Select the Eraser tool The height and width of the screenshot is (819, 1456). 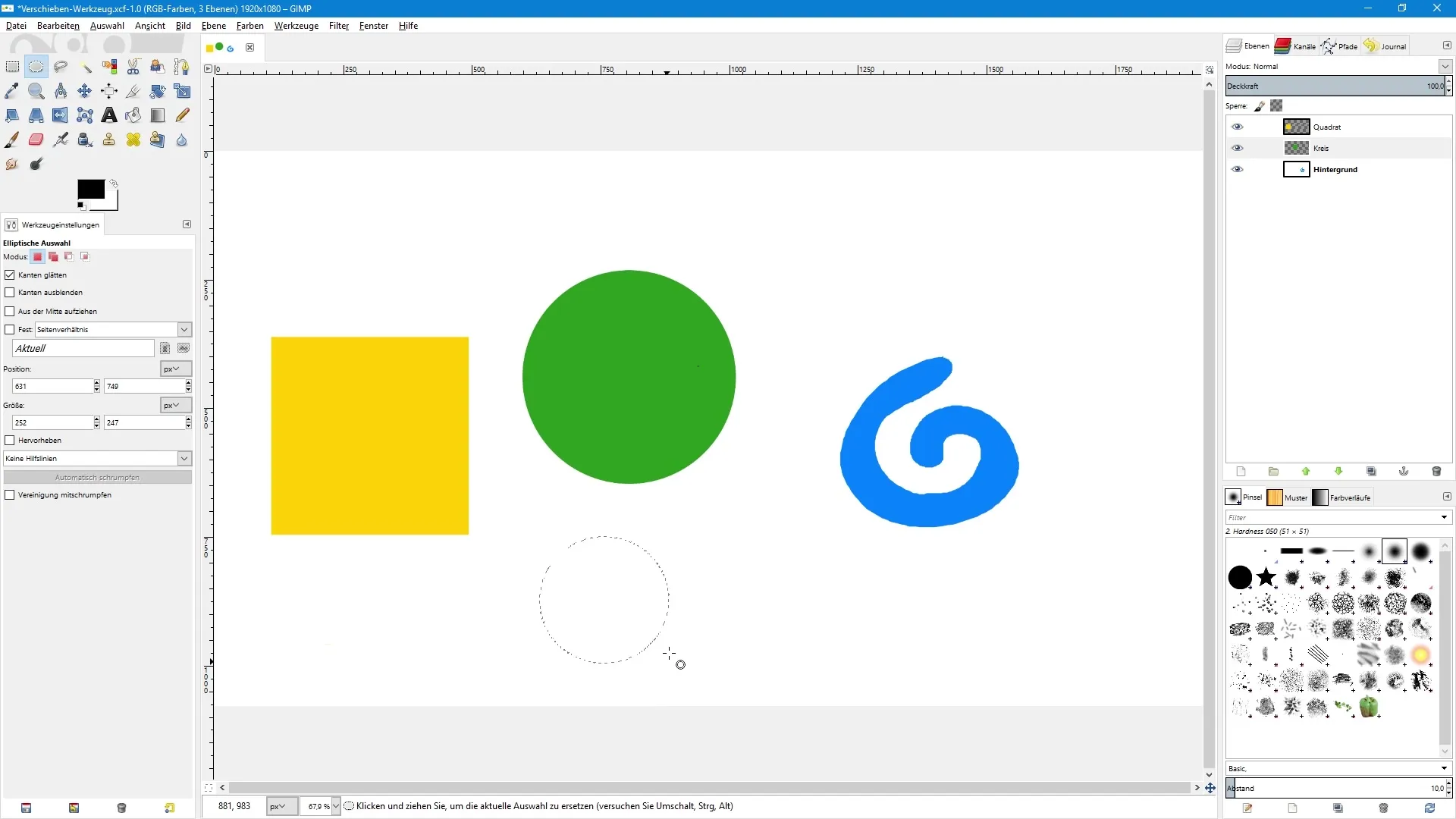tap(36, 140)
